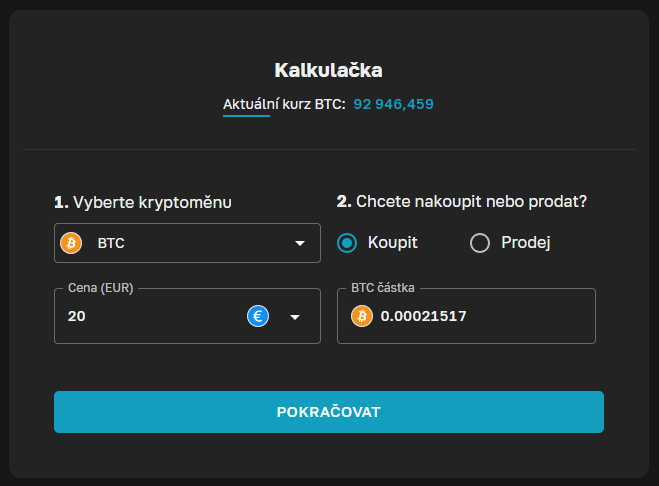Select the Koupit radio button
The width and height of the screenshot is (659, 486).
click(x=347, y=243)
